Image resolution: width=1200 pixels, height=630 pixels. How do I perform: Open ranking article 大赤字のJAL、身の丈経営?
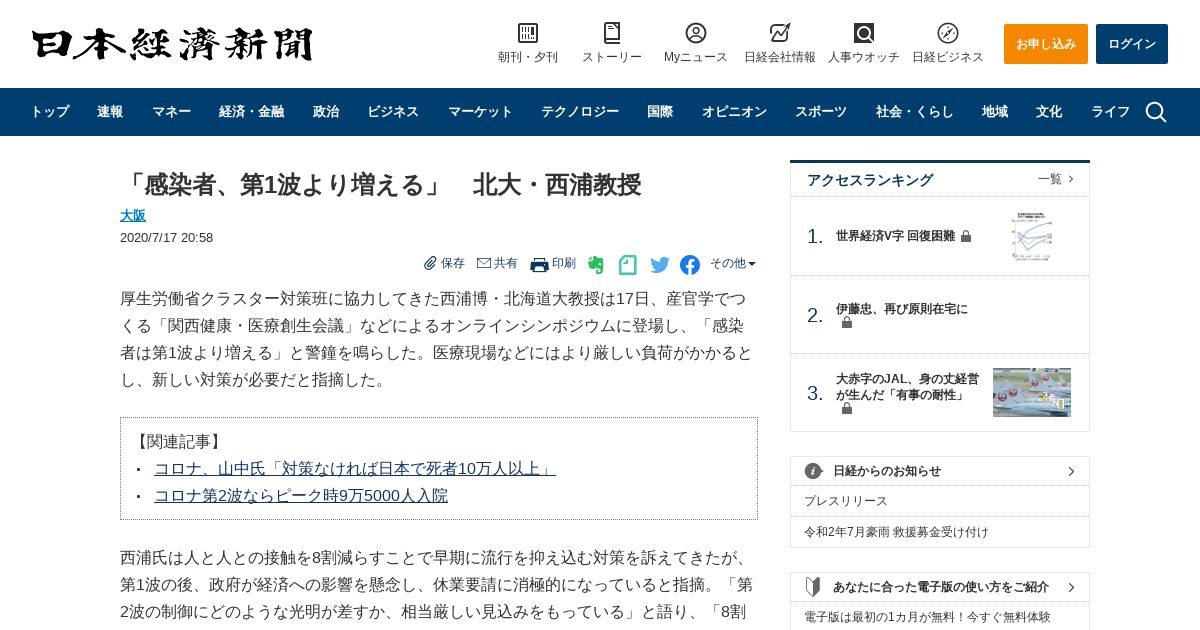[907, 386]
